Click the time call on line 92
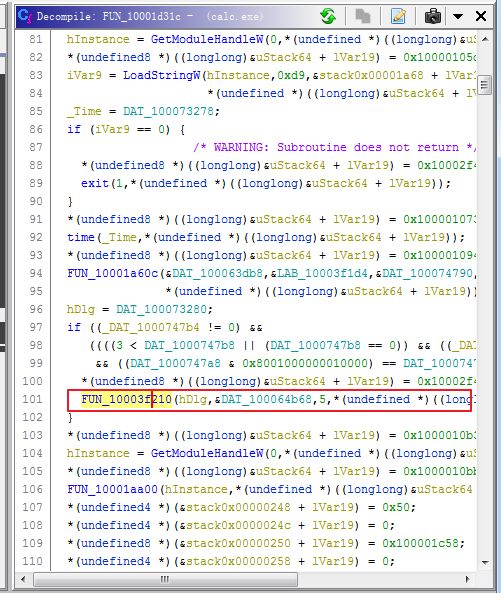Viewport: 501px width, 593px height. click(81, 238)
